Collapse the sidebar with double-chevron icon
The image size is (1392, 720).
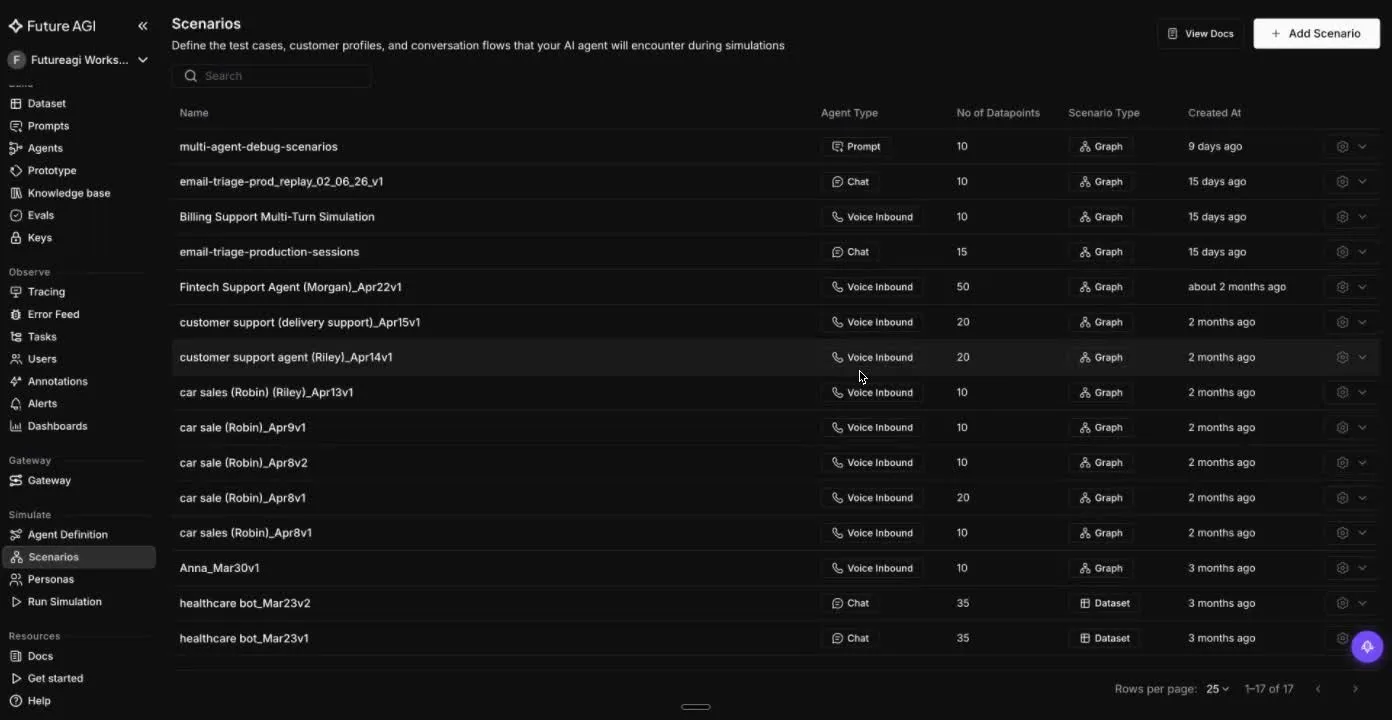click(142, 26)
